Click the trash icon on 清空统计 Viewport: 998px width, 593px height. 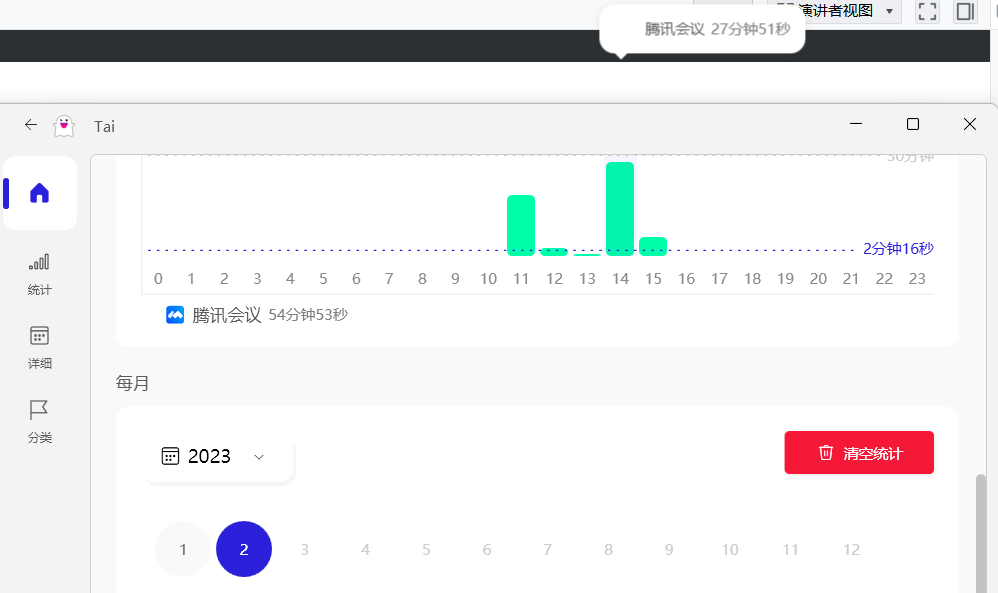point(826,452)
